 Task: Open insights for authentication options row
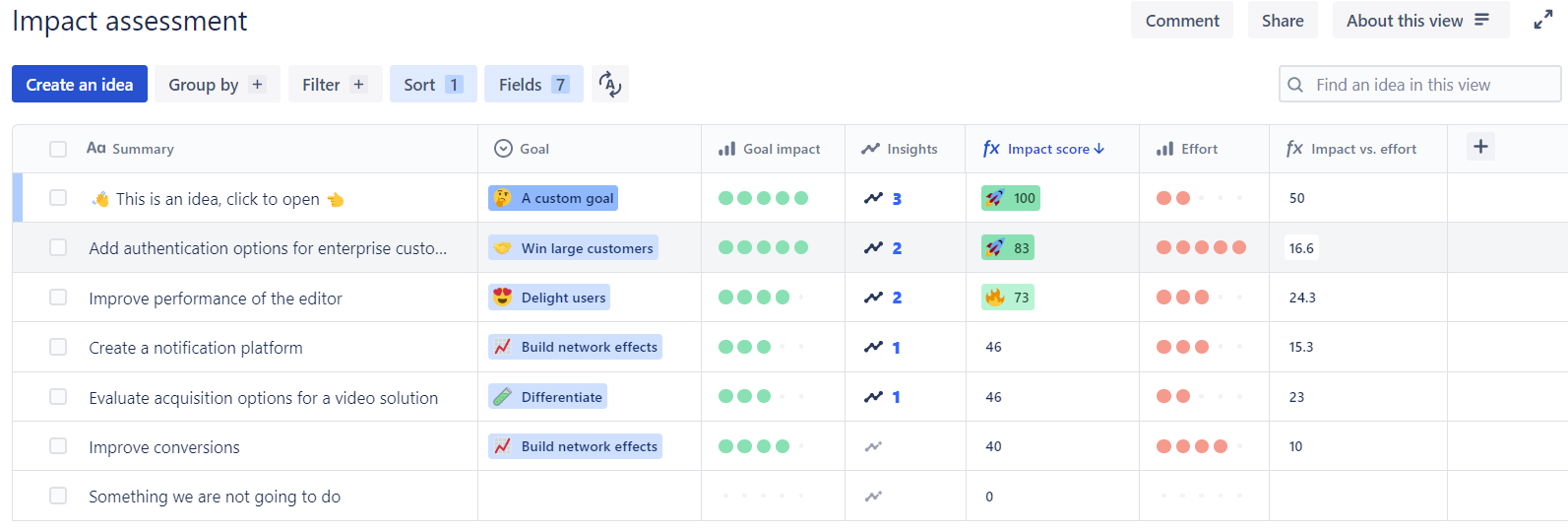pos(883,247)
